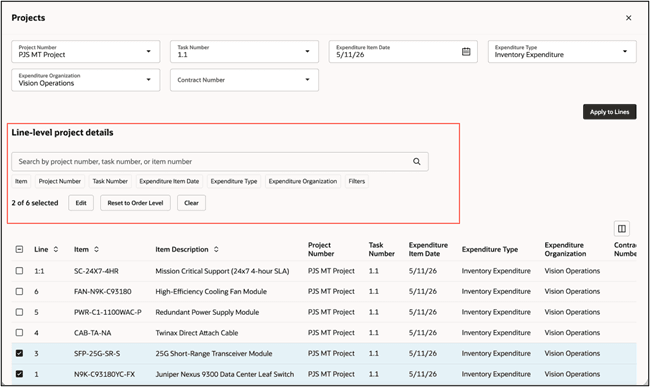Click 'Juniper Nexus 9300 Data Center Leaf Switch'

point(225,374)
